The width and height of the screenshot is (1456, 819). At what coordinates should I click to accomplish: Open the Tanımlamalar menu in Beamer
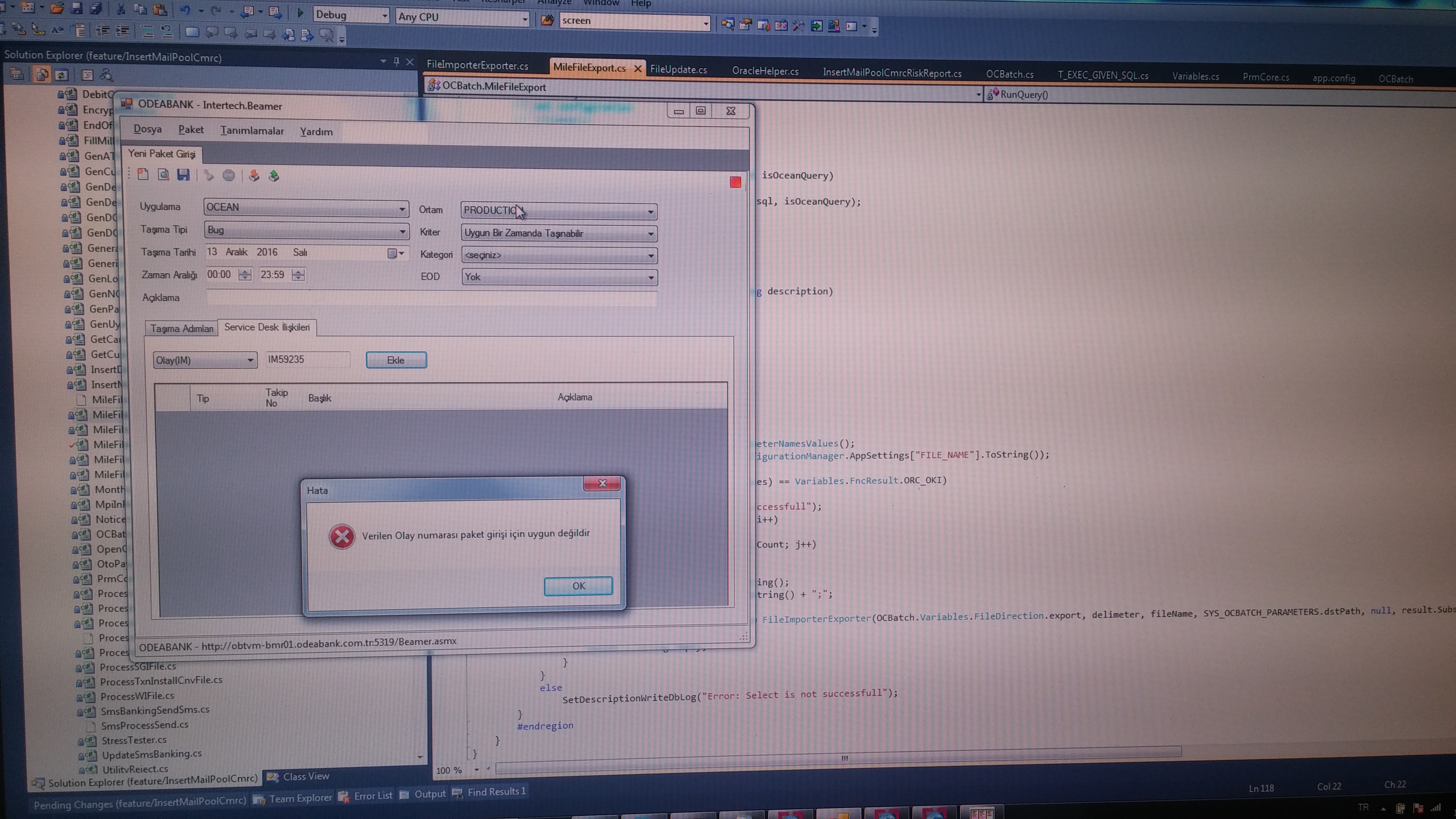tap(252, 131)
